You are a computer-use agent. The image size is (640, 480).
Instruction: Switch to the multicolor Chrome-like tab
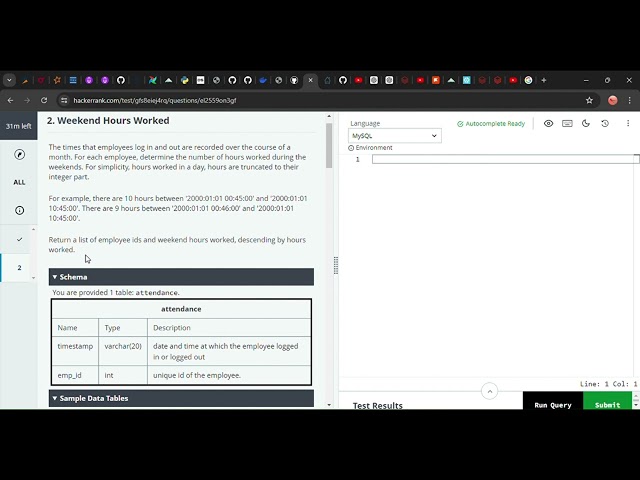click(x=529, y=80)
